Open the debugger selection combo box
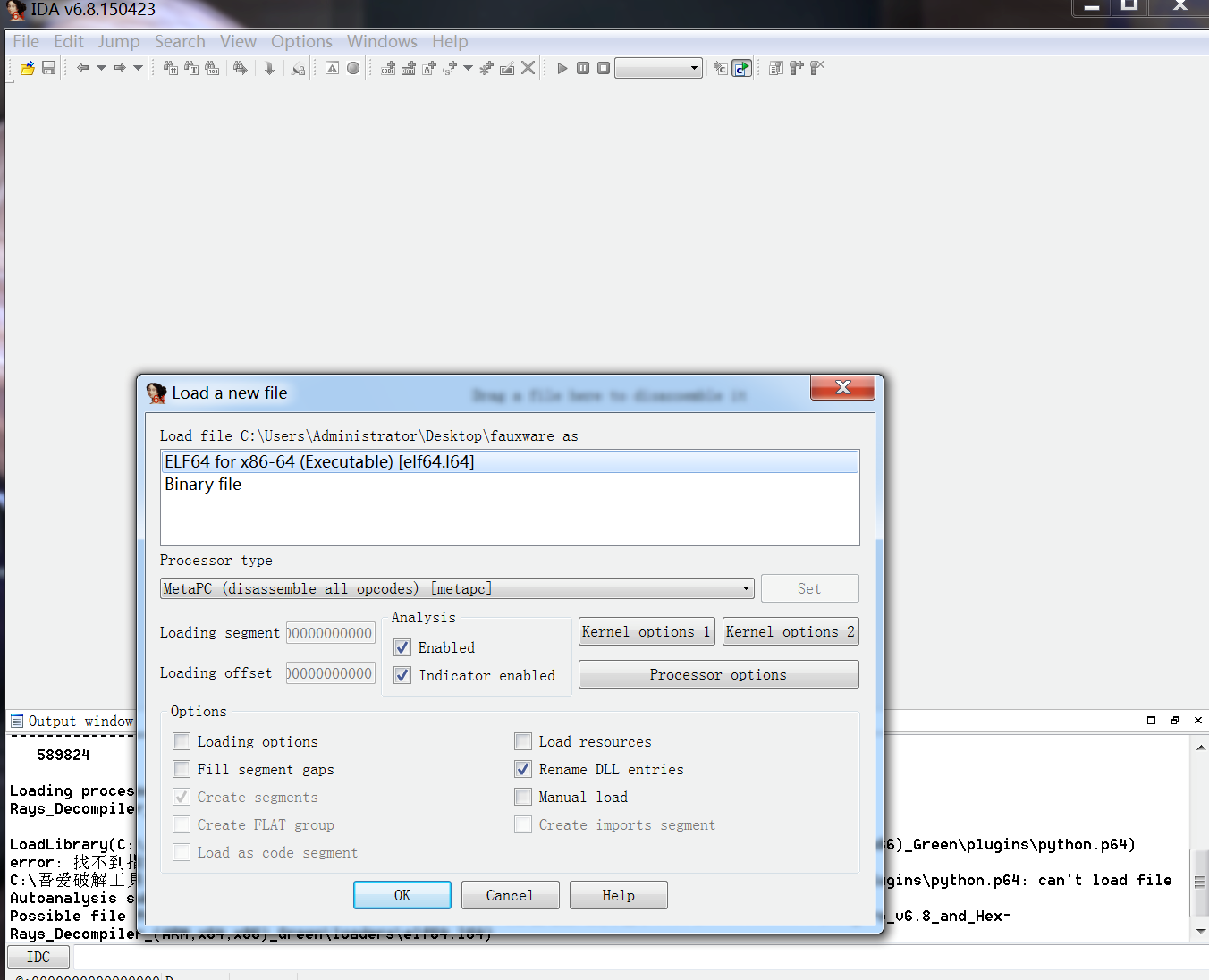Screen dimensions: 1209x980 pos(659,68)
